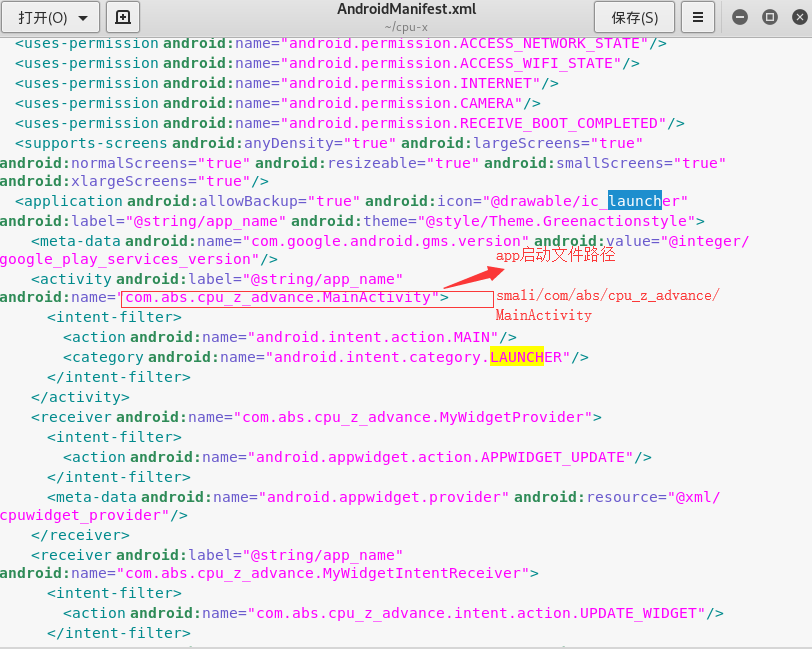The image size is (812, 649).
Task: Place cursor in boxed com.abs.cpu_z_advance.MainActivity text
Action: click(x=281, y=297)
